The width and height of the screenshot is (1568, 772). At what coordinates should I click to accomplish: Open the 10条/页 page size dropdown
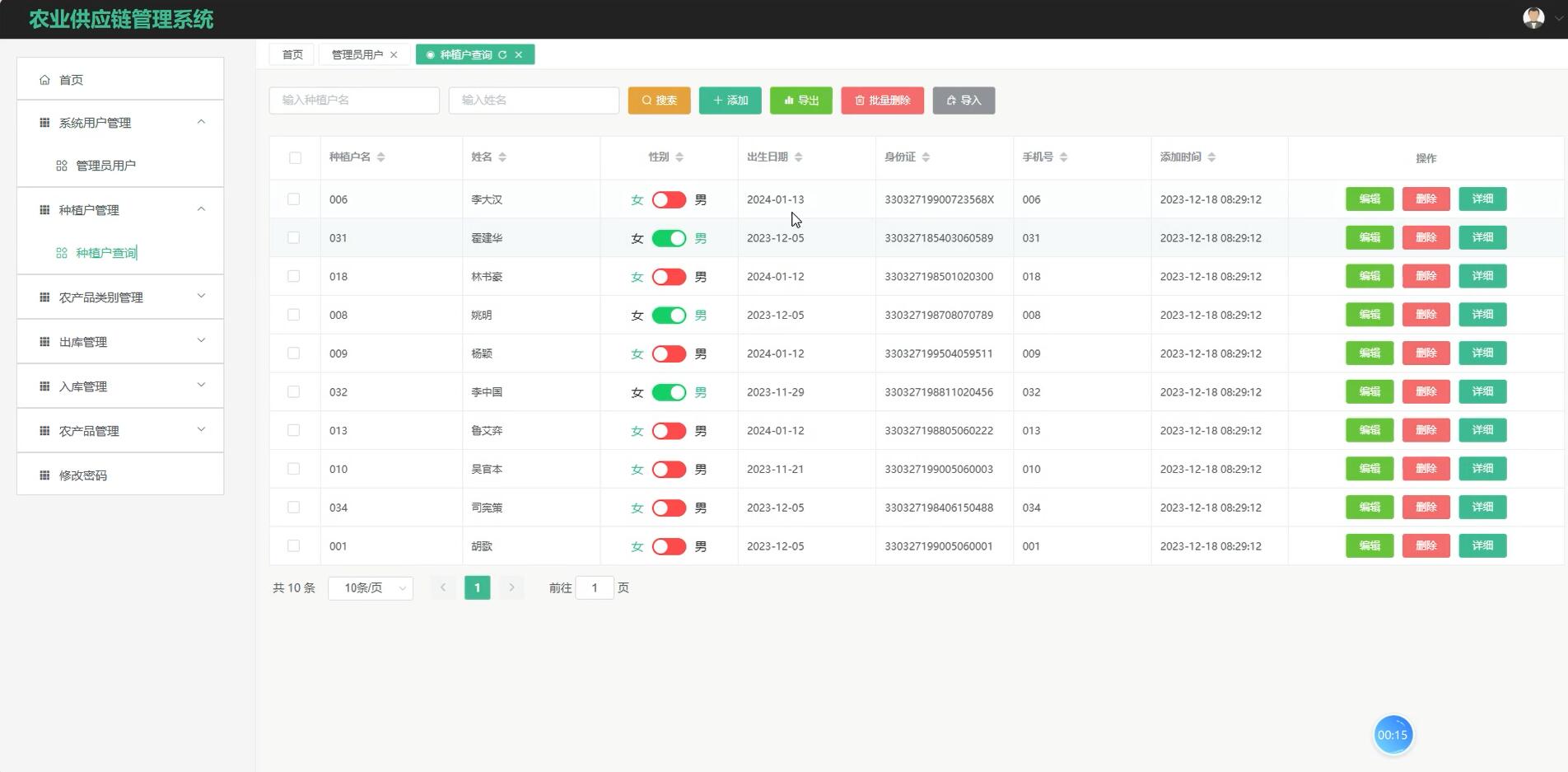tap(370, 587)
